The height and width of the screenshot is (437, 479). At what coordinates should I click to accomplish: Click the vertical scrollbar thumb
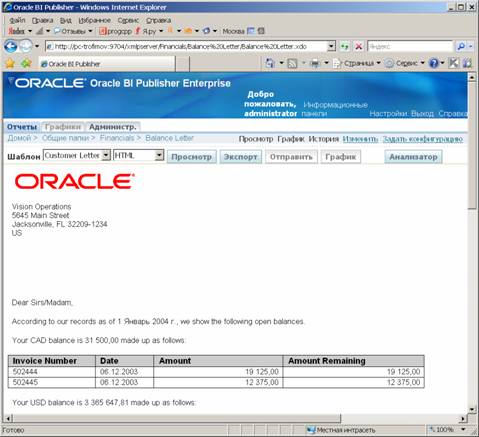472,145
